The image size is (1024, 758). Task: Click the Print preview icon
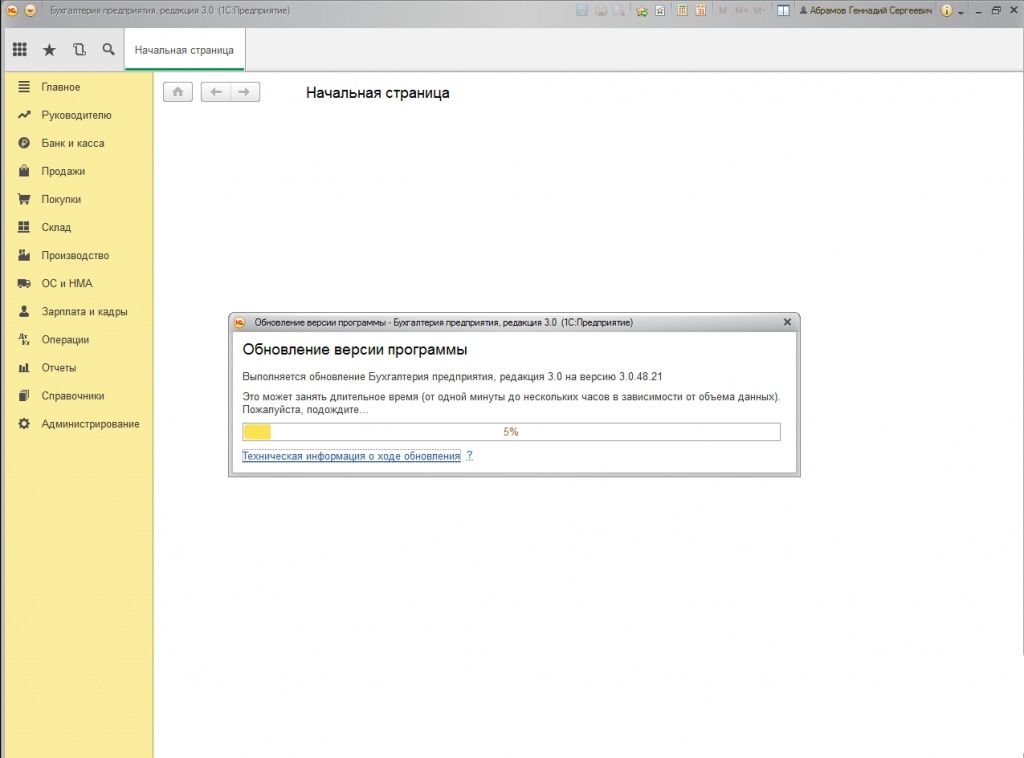pyautogui.click(x=618, y=10)
